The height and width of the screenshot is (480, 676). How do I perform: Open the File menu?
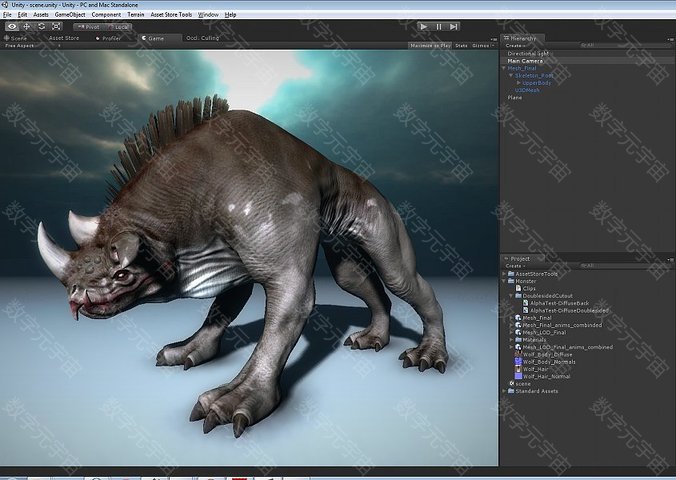click(x=7, y=14)
